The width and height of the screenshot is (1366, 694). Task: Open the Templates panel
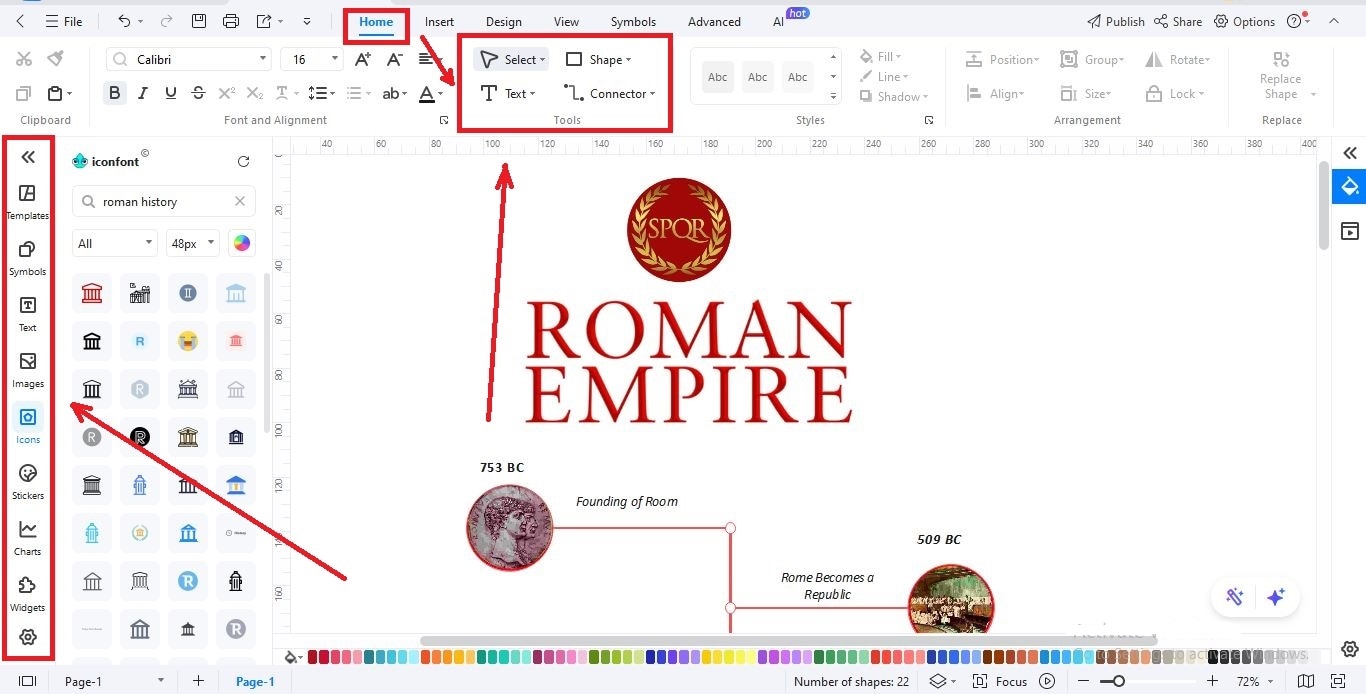(27, 199)
